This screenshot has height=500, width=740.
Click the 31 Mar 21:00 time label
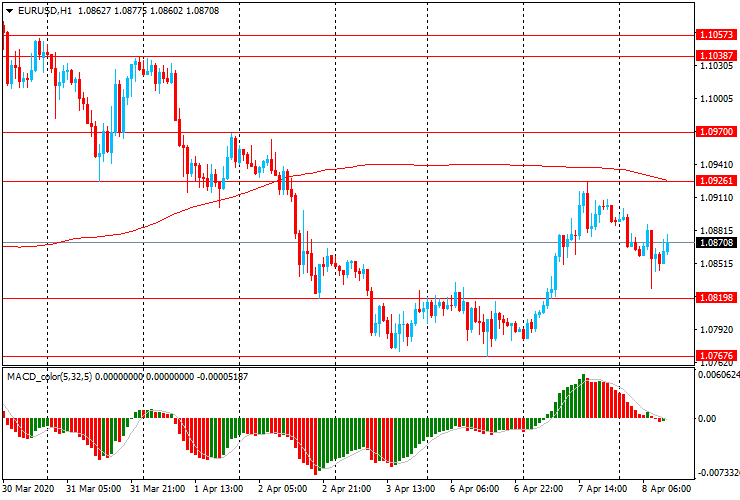[x=158, y=489]
